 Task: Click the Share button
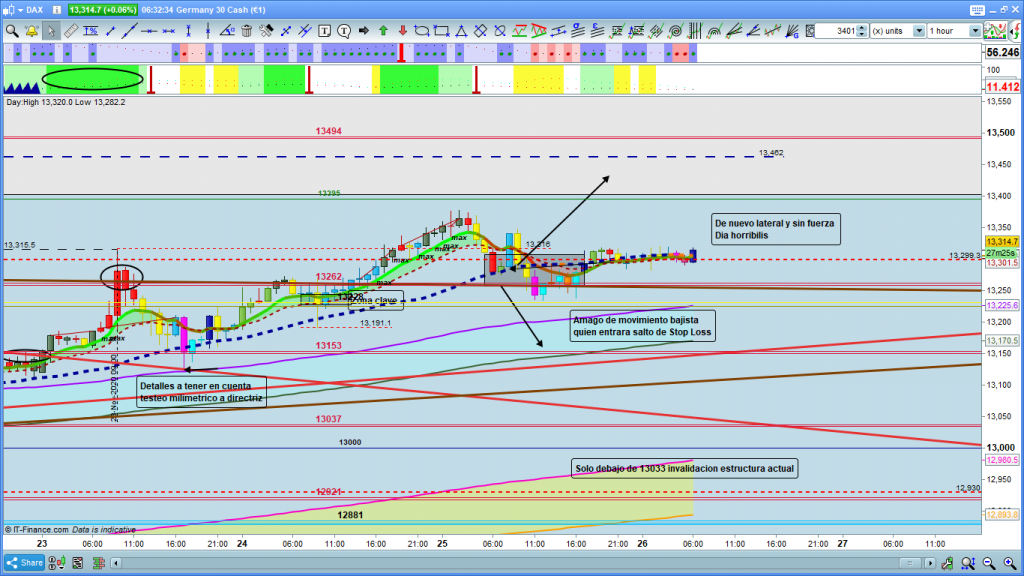click(x=29, y=562)
